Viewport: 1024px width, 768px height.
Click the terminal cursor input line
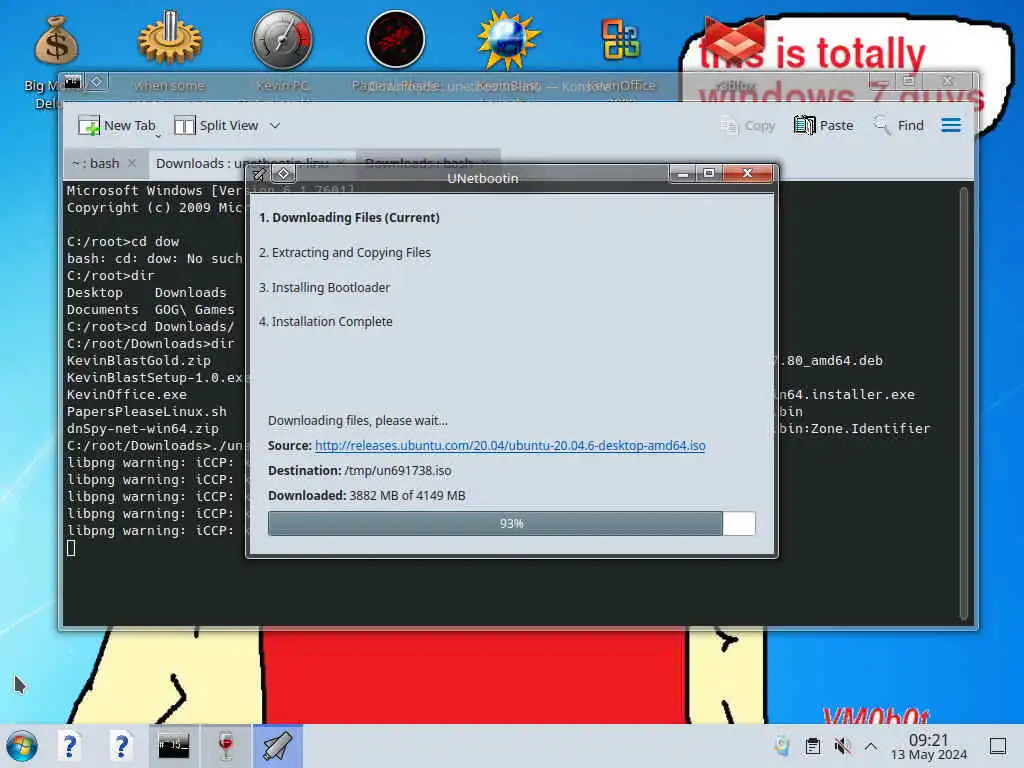pos(71,549)
